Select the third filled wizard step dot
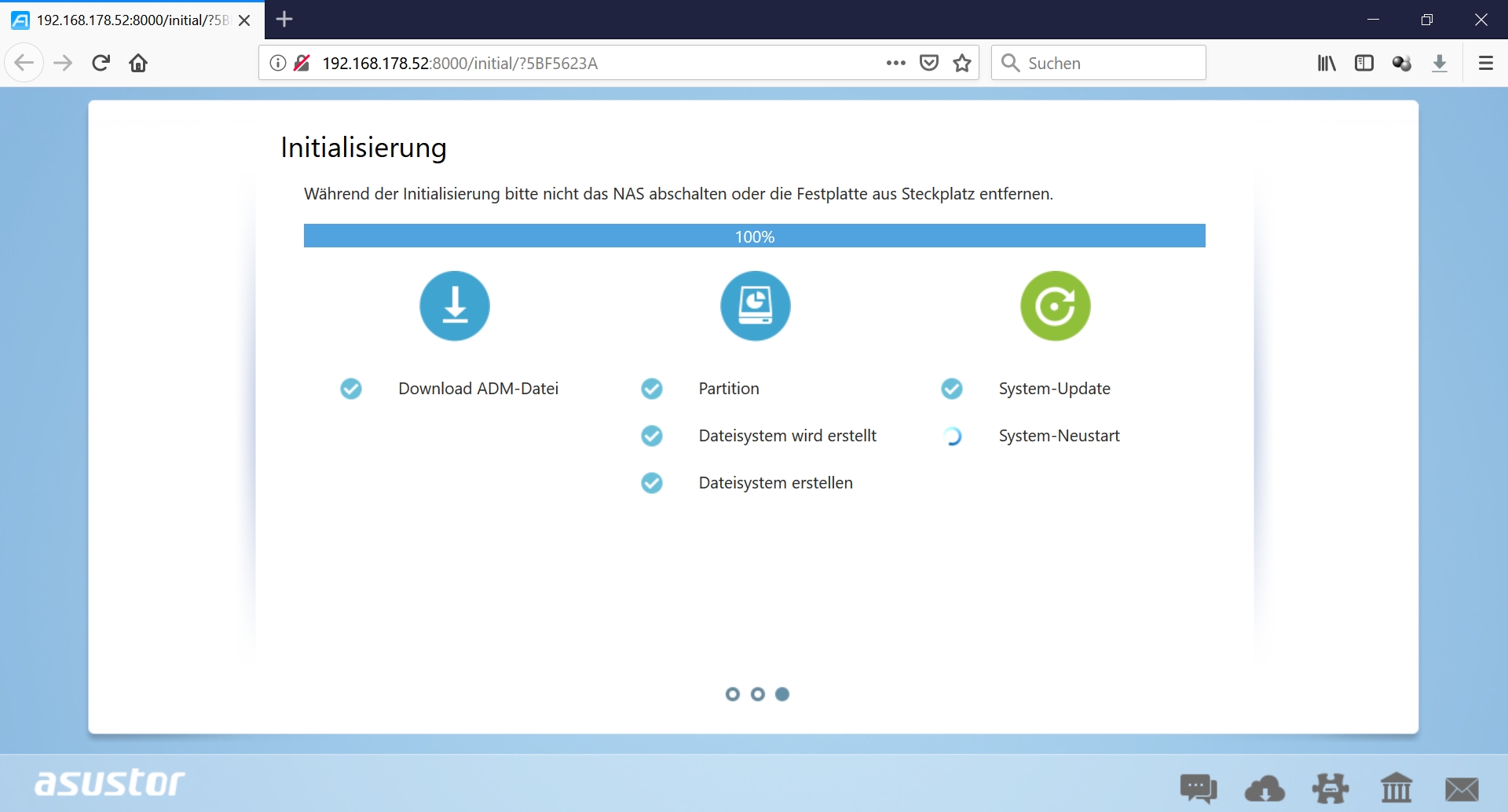Image resolution: width=1508 pixels, height=812 pixels. pyautogui.click(x=782, y=694)
